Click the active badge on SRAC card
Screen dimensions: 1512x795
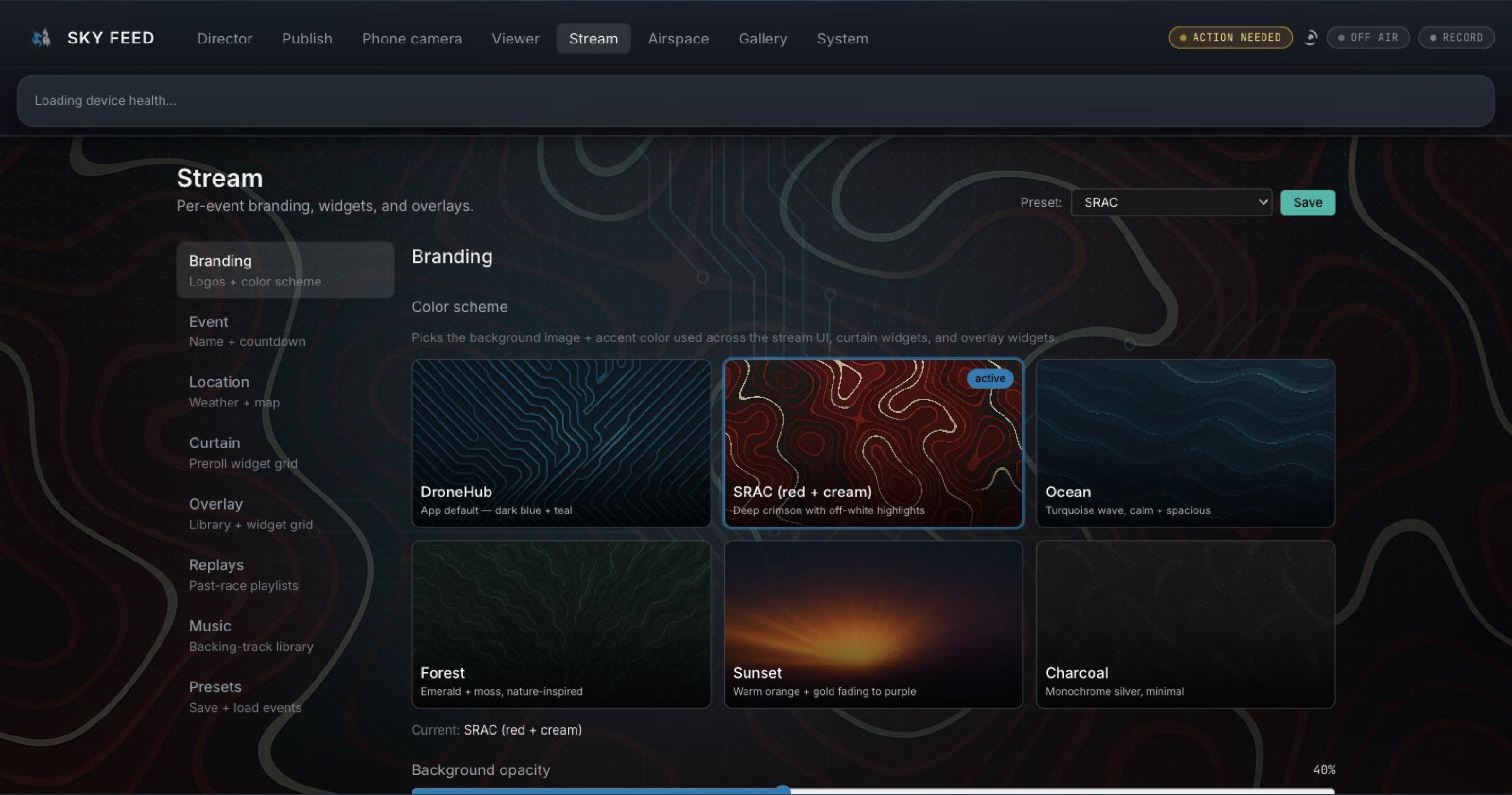click(x=989, y=378)
